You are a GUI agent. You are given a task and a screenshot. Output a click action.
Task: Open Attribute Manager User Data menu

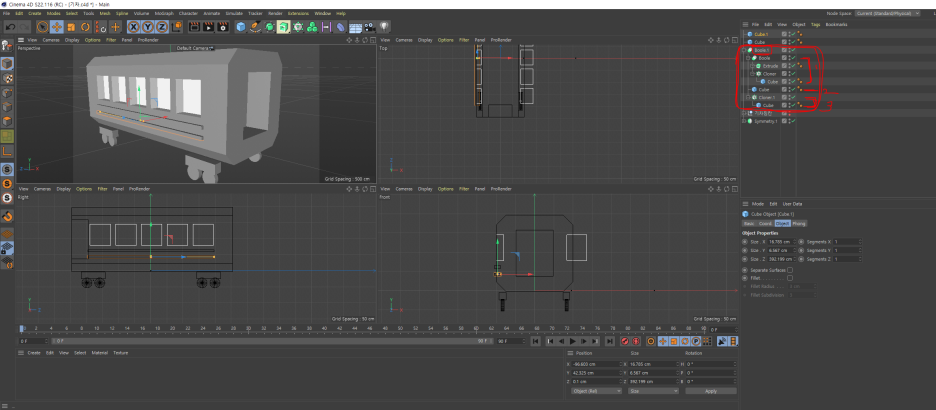793,204
